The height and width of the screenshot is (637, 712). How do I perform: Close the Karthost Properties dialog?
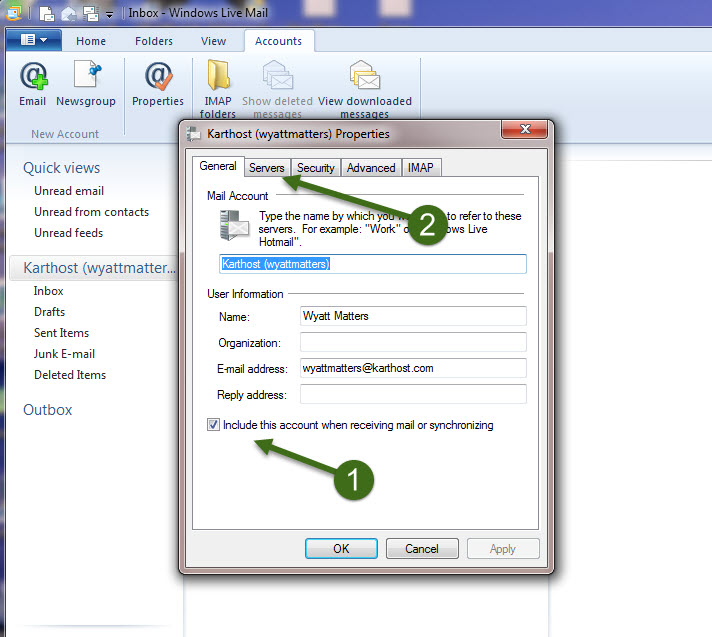pyautogui.click(x=525, y=129)
